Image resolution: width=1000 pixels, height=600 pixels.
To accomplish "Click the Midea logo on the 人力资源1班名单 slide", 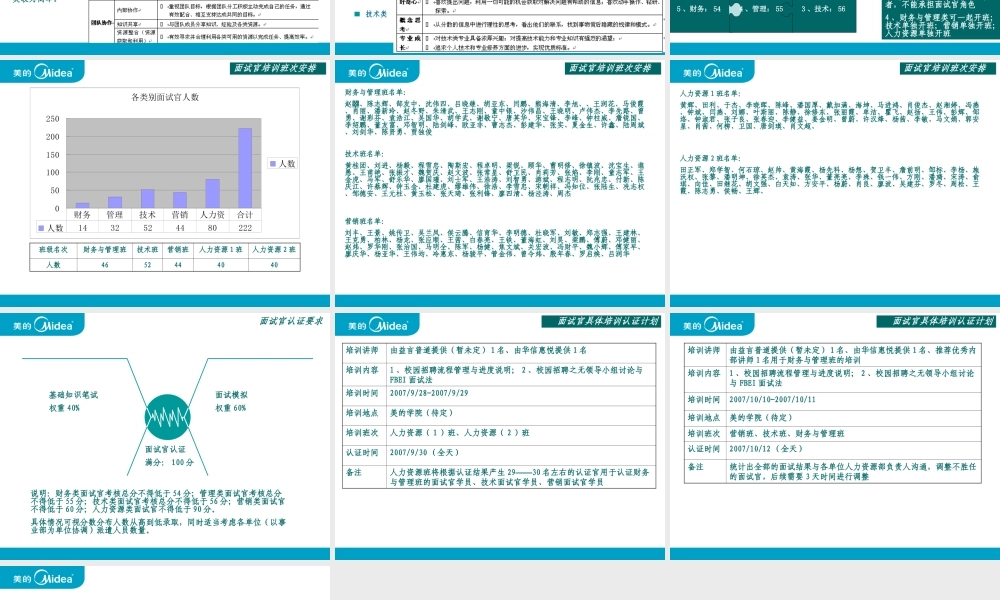I will (x=712, y=72).
